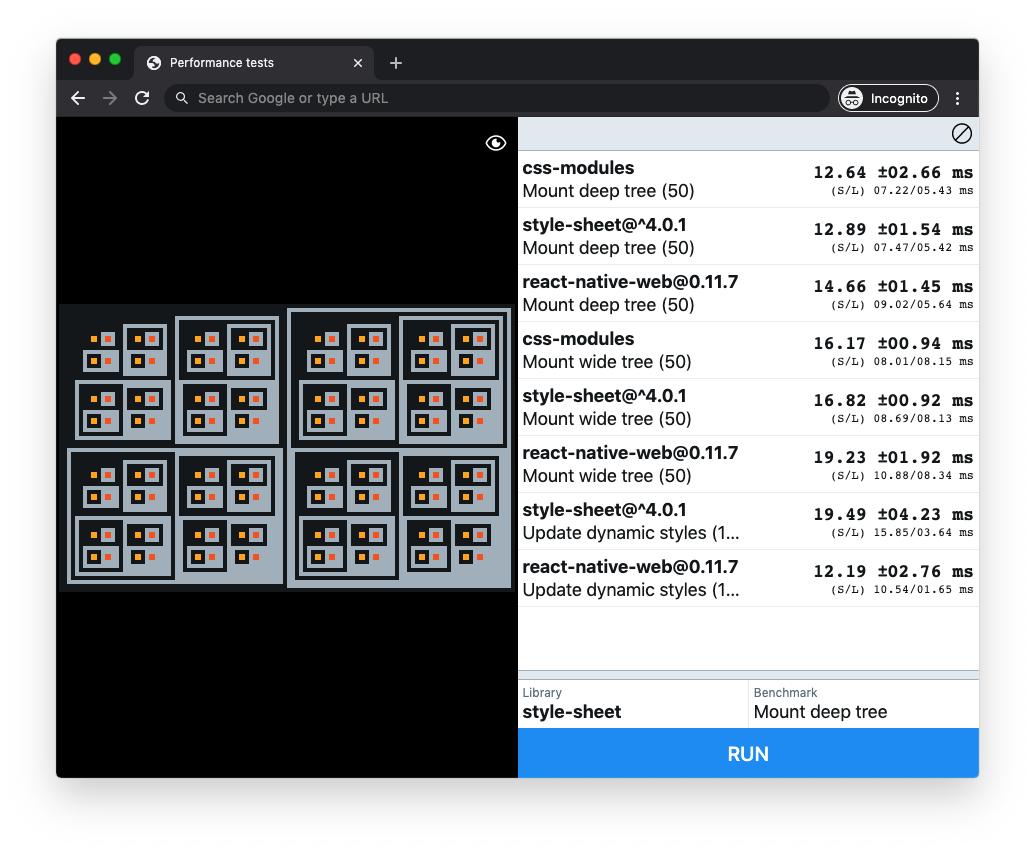Click the 19.23 ±01.92 ms timing value

pyautogui.click(x=893, y=457)
